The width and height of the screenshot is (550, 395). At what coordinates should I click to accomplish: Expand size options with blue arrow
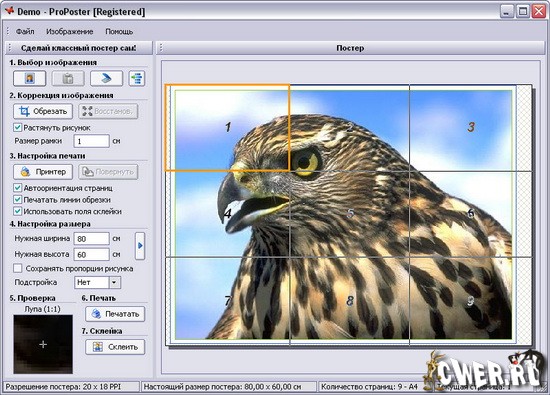[140, 246]
